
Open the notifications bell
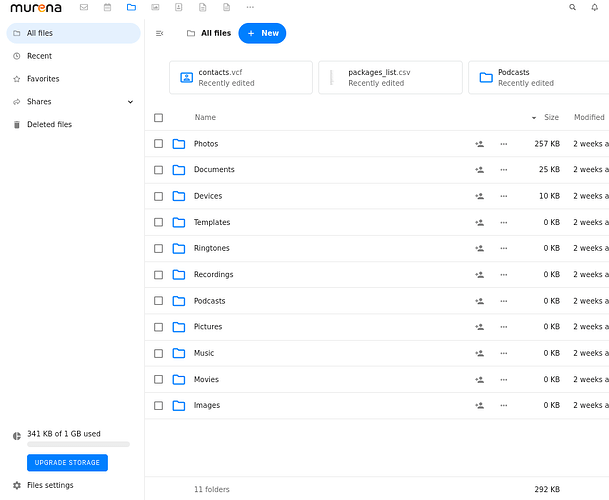595,7
